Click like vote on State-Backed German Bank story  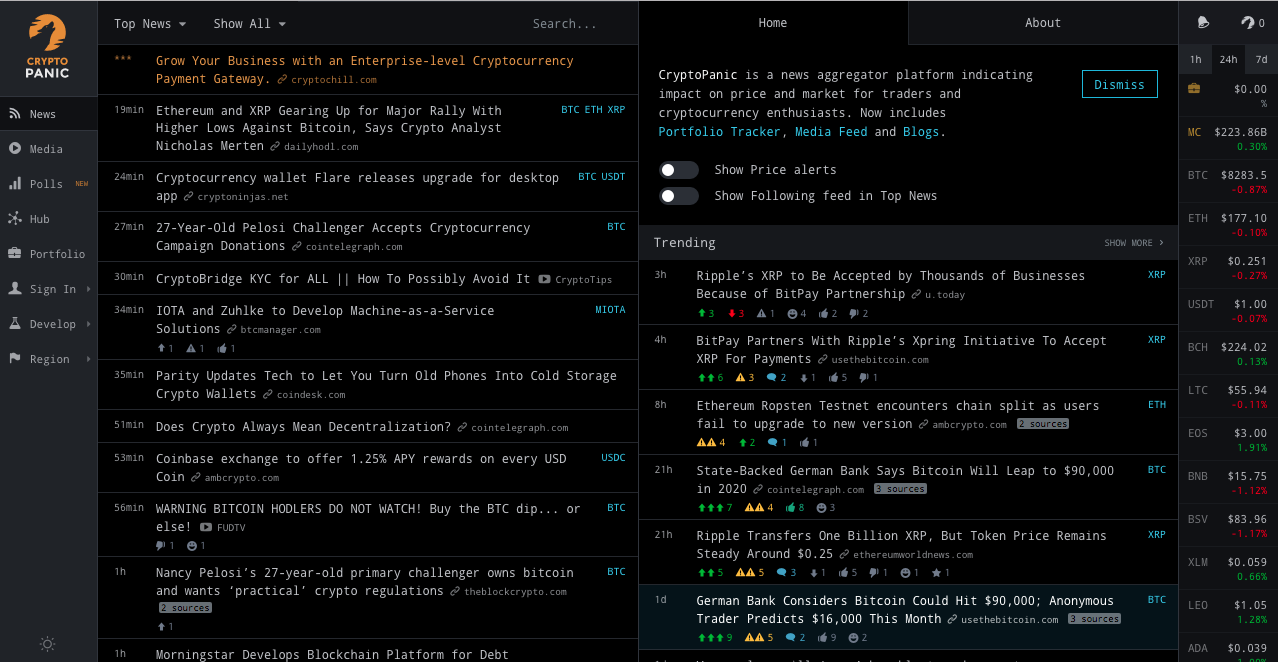click(795, 508)
